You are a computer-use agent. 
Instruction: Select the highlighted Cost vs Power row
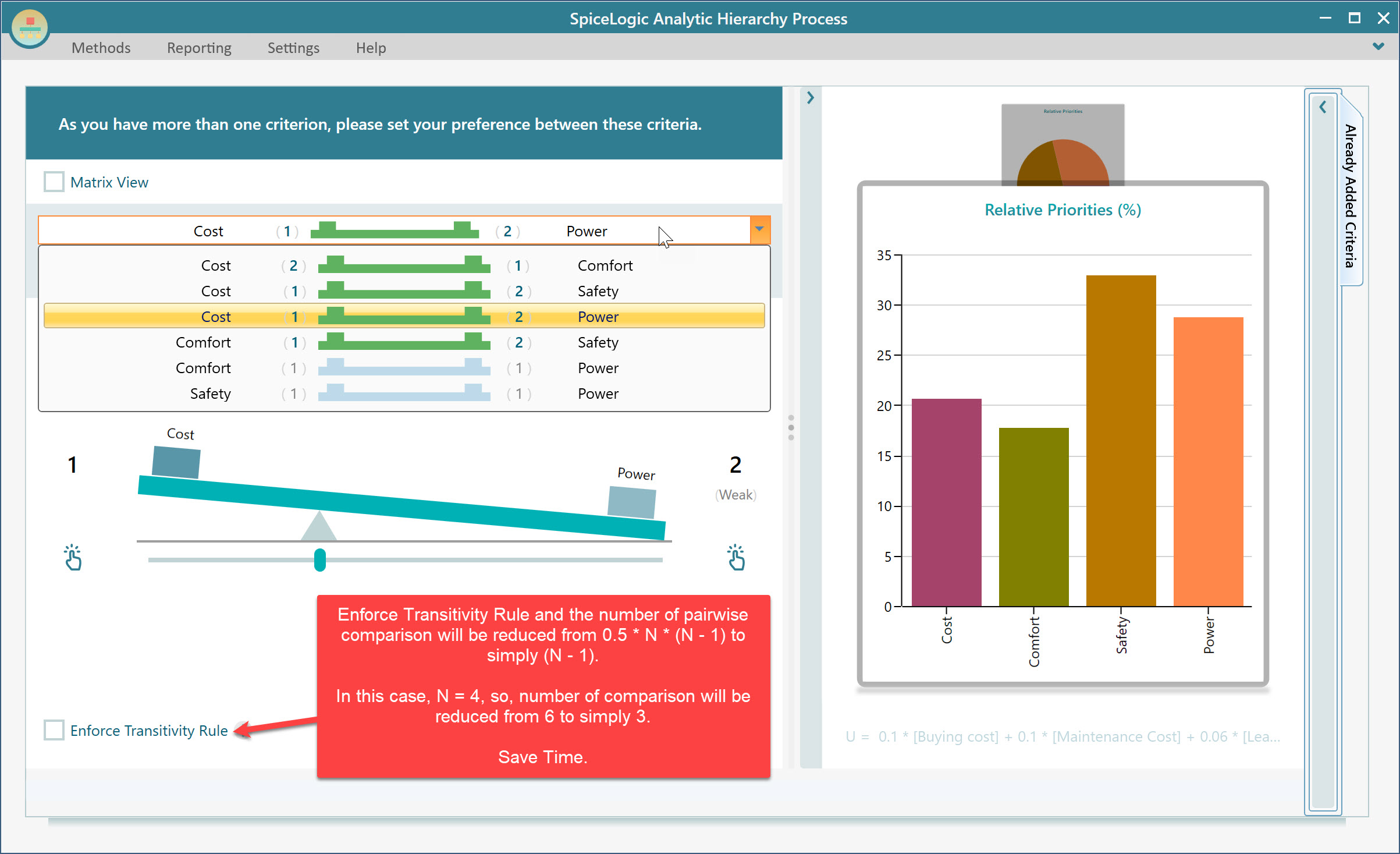[x=404, y=316]
